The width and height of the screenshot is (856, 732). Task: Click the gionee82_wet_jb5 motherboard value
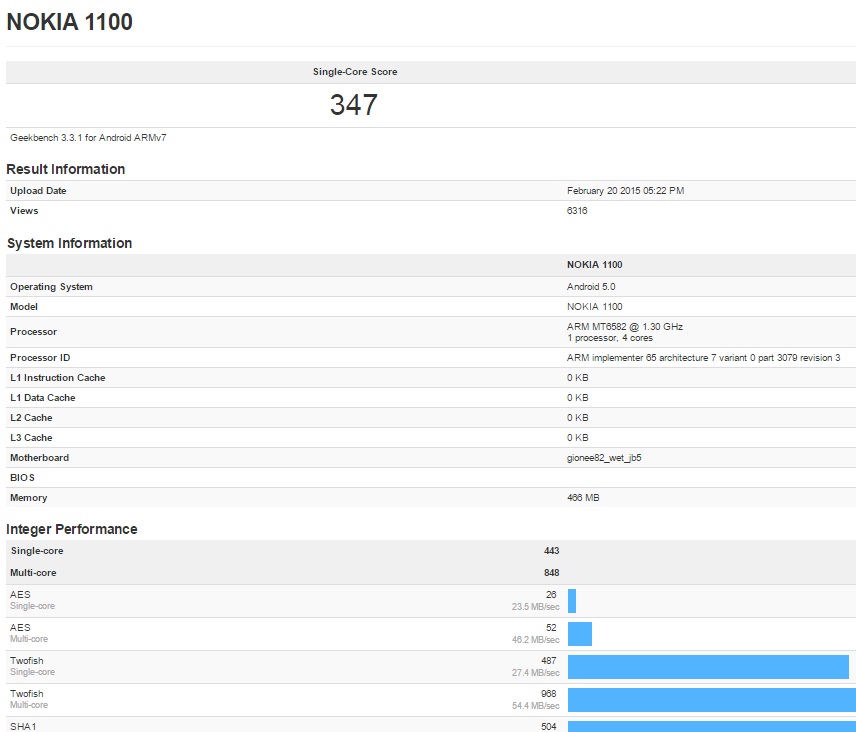[604, 457]
